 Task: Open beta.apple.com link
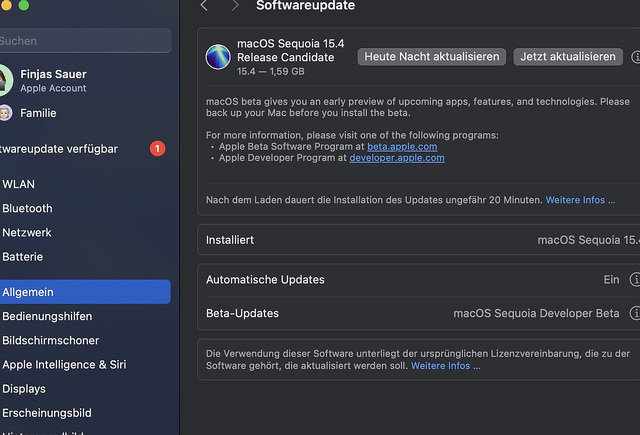[402, 146]
